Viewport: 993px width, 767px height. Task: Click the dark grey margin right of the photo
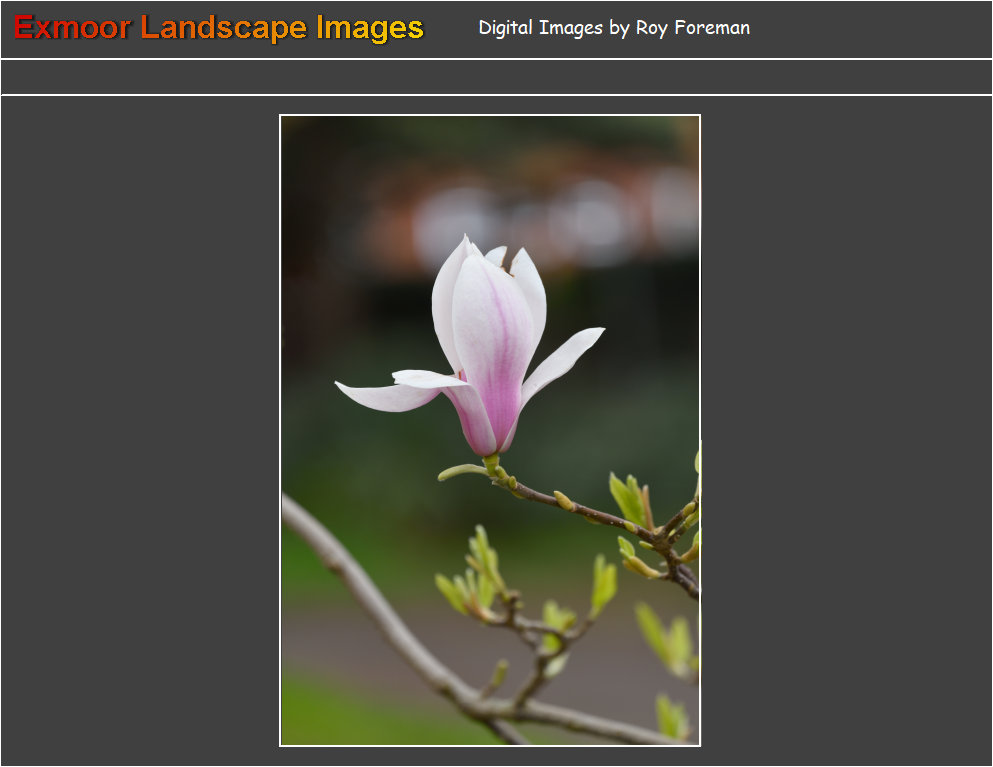click(845, 430)
